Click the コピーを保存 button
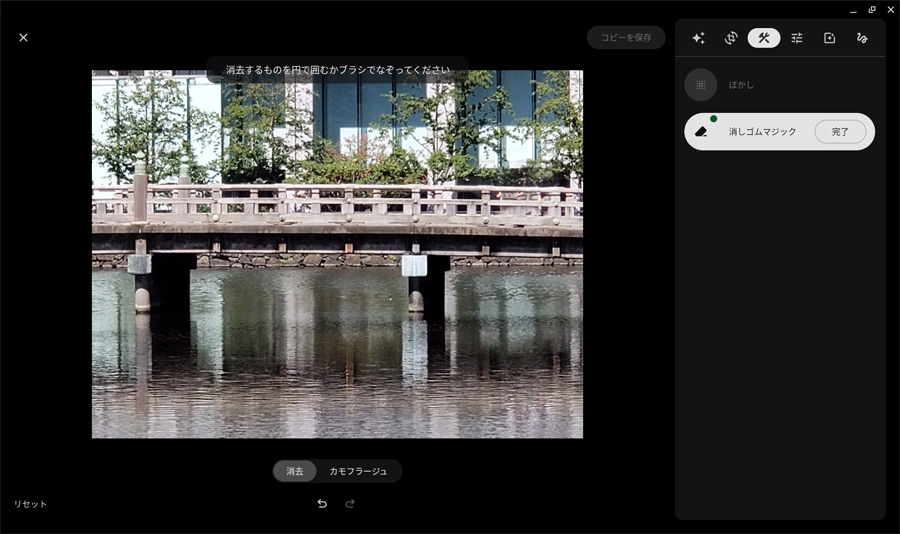 pyautogui.click(x=626, y=37)
